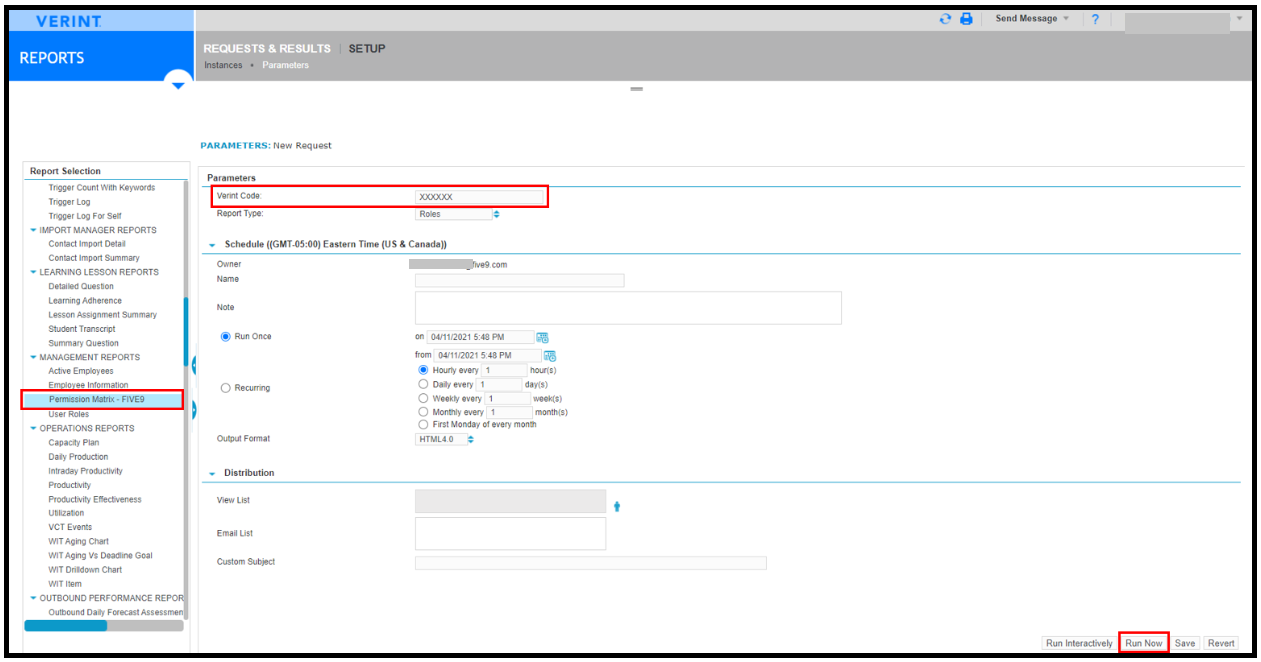Select the User Roles report
Image resolution: width=1261 pixels, height=662 pixels.
click(x=69, y=414)
